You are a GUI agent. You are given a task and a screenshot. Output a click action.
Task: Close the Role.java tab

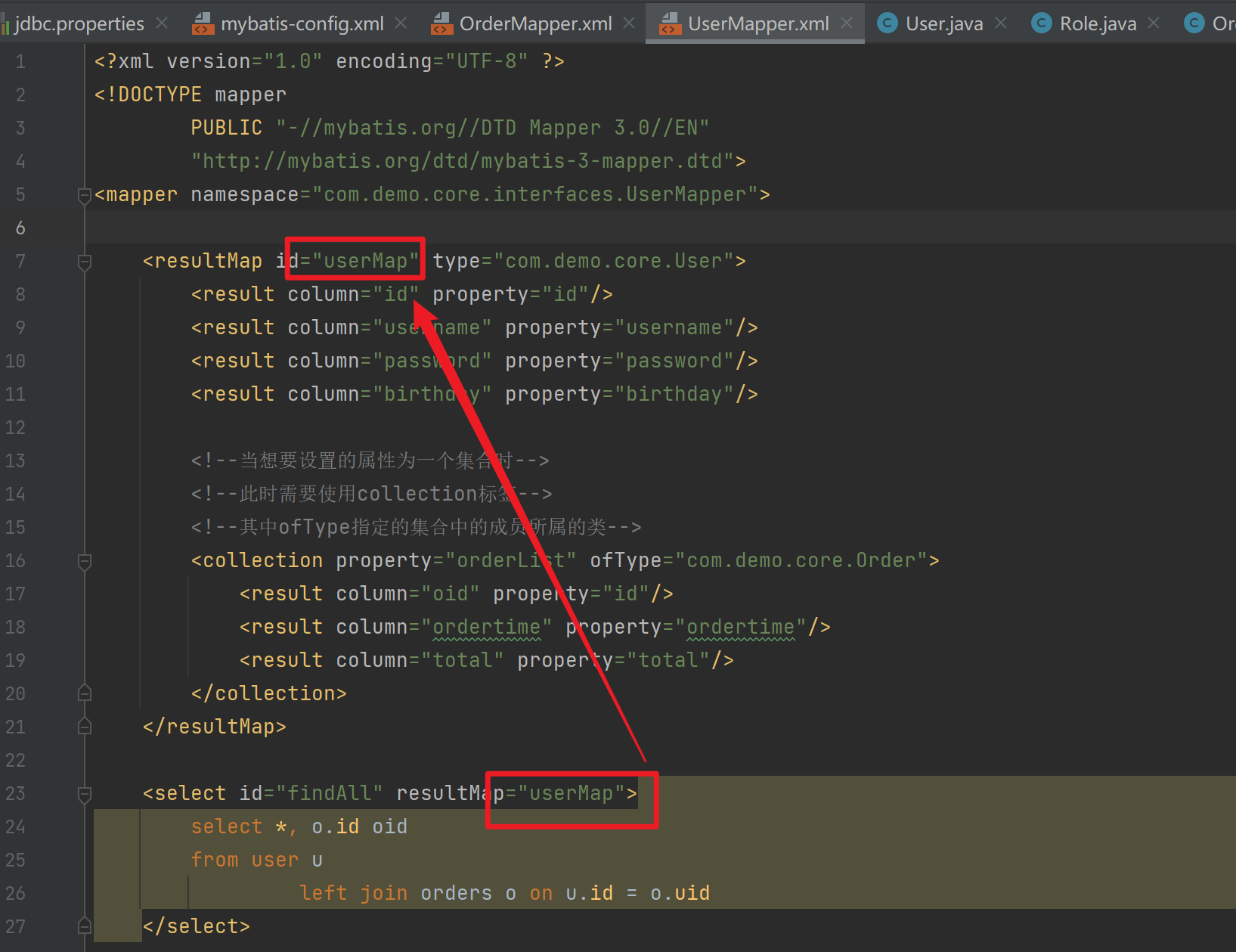[x=1154, y=23]
